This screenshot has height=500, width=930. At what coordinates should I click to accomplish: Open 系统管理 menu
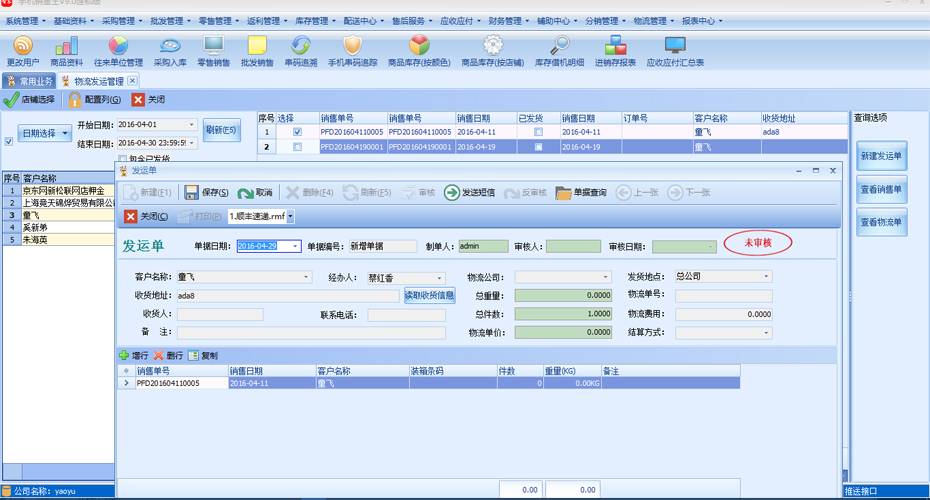pyautogui.click(x=25, y=21)
